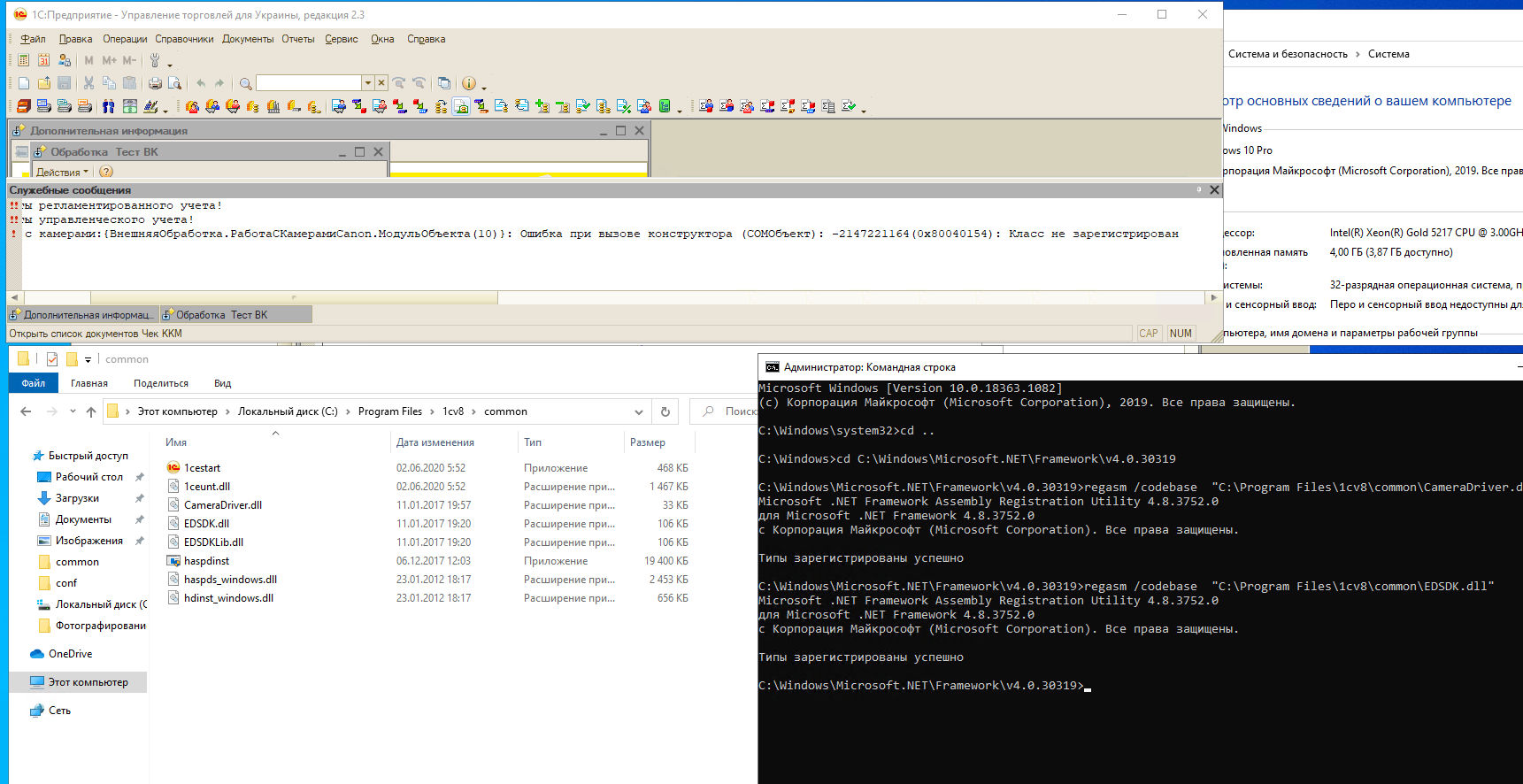Image resolution: width=1523 pixels, height=784 pixels.
Task: Open Загрузки in the Explorer sidebar
Action: pos(77,498)
